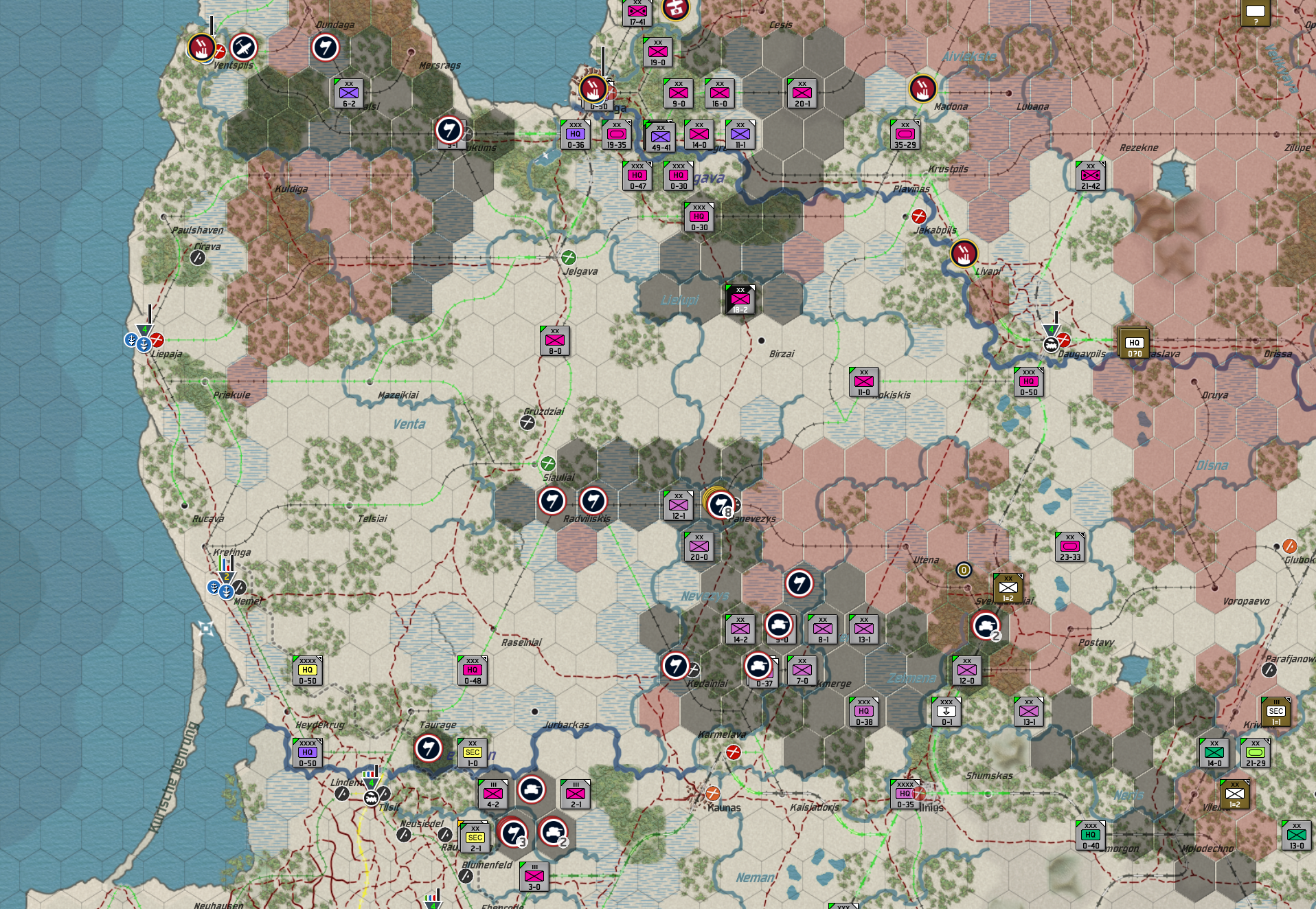Click the 8-1 infantry division
Image resolution: width=1316 pixels, height=909 pixels.
pos(823,629)
